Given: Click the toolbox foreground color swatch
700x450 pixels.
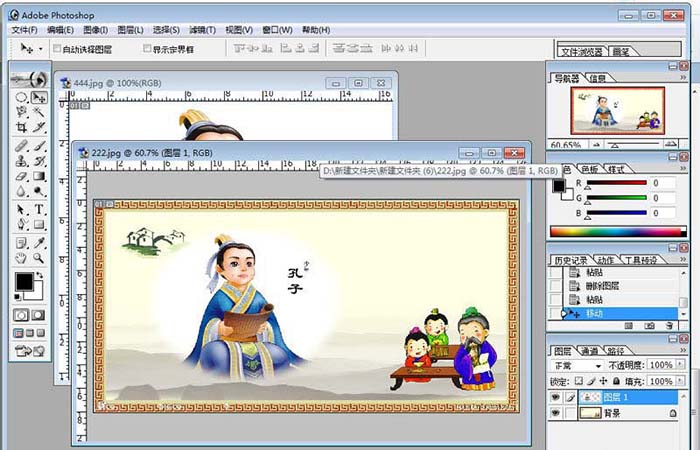Looking at the screenshot, I should pos(24,282).
